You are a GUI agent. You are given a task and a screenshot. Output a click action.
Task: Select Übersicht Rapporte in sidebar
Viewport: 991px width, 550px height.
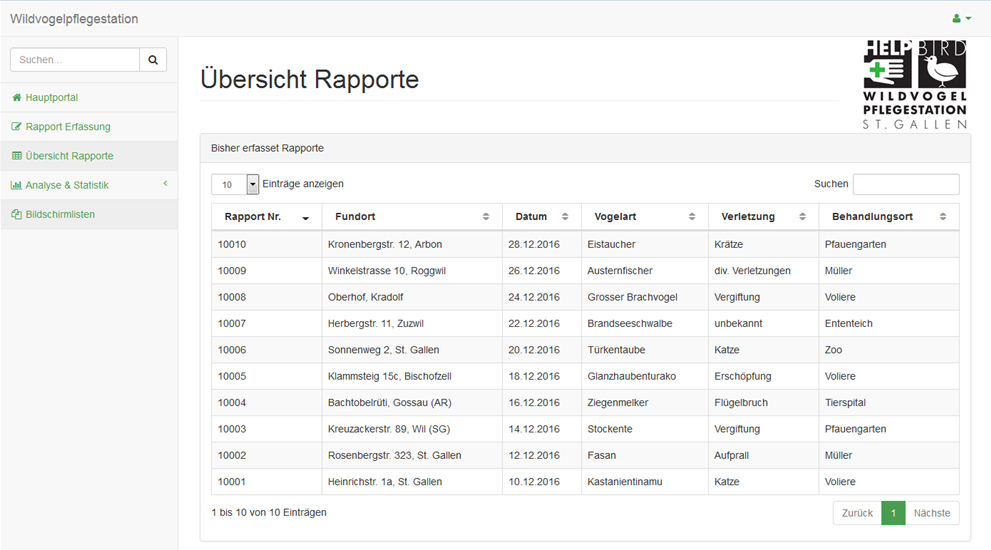(69, 156)
